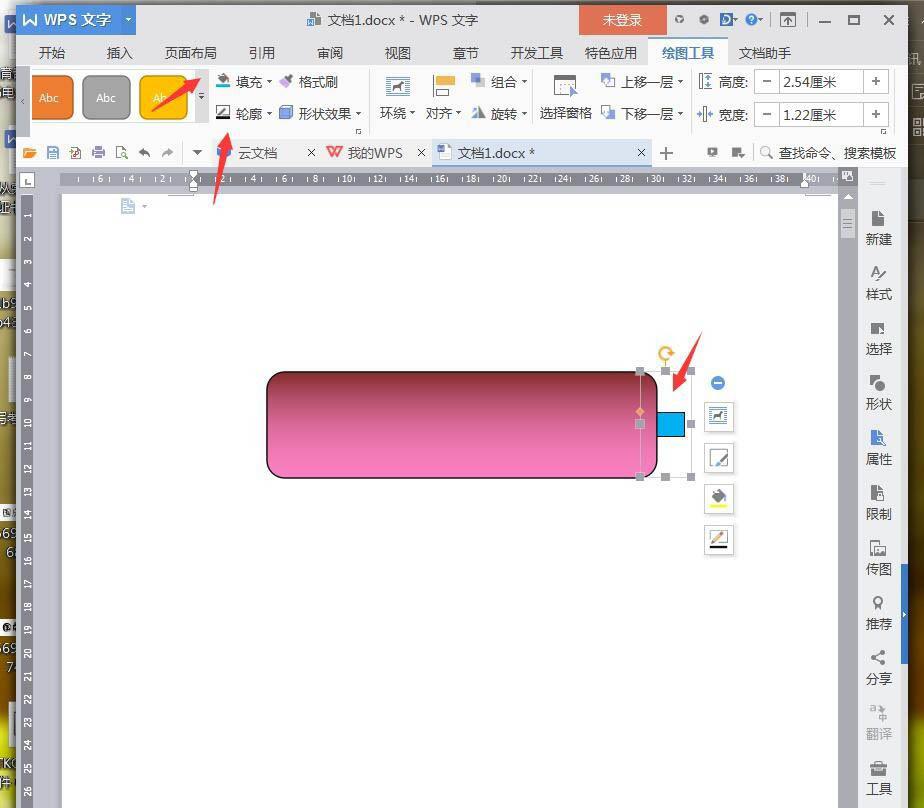Decrease the 宽度 width value

pos(767,114)
